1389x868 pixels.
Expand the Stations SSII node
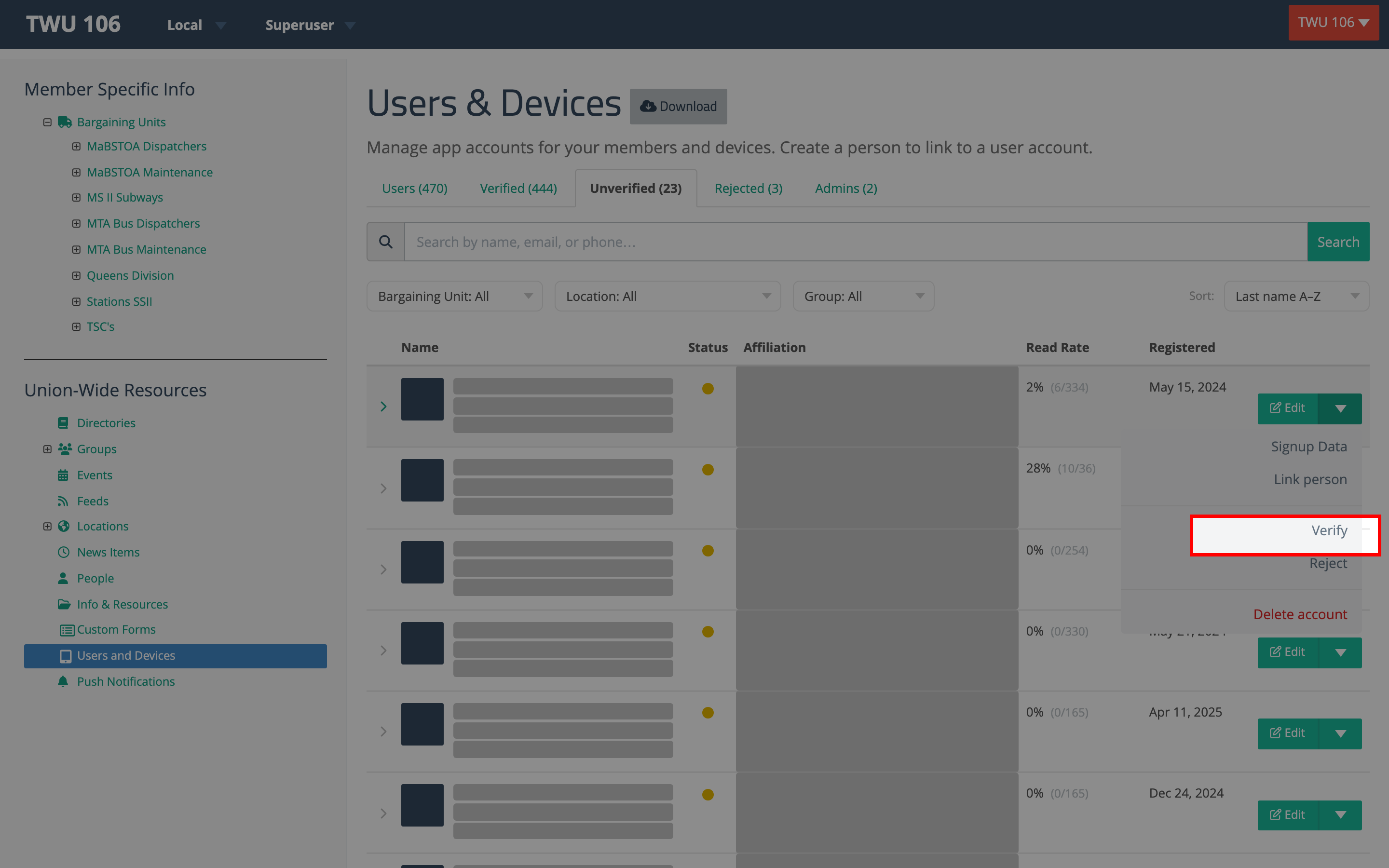point(76,301)
